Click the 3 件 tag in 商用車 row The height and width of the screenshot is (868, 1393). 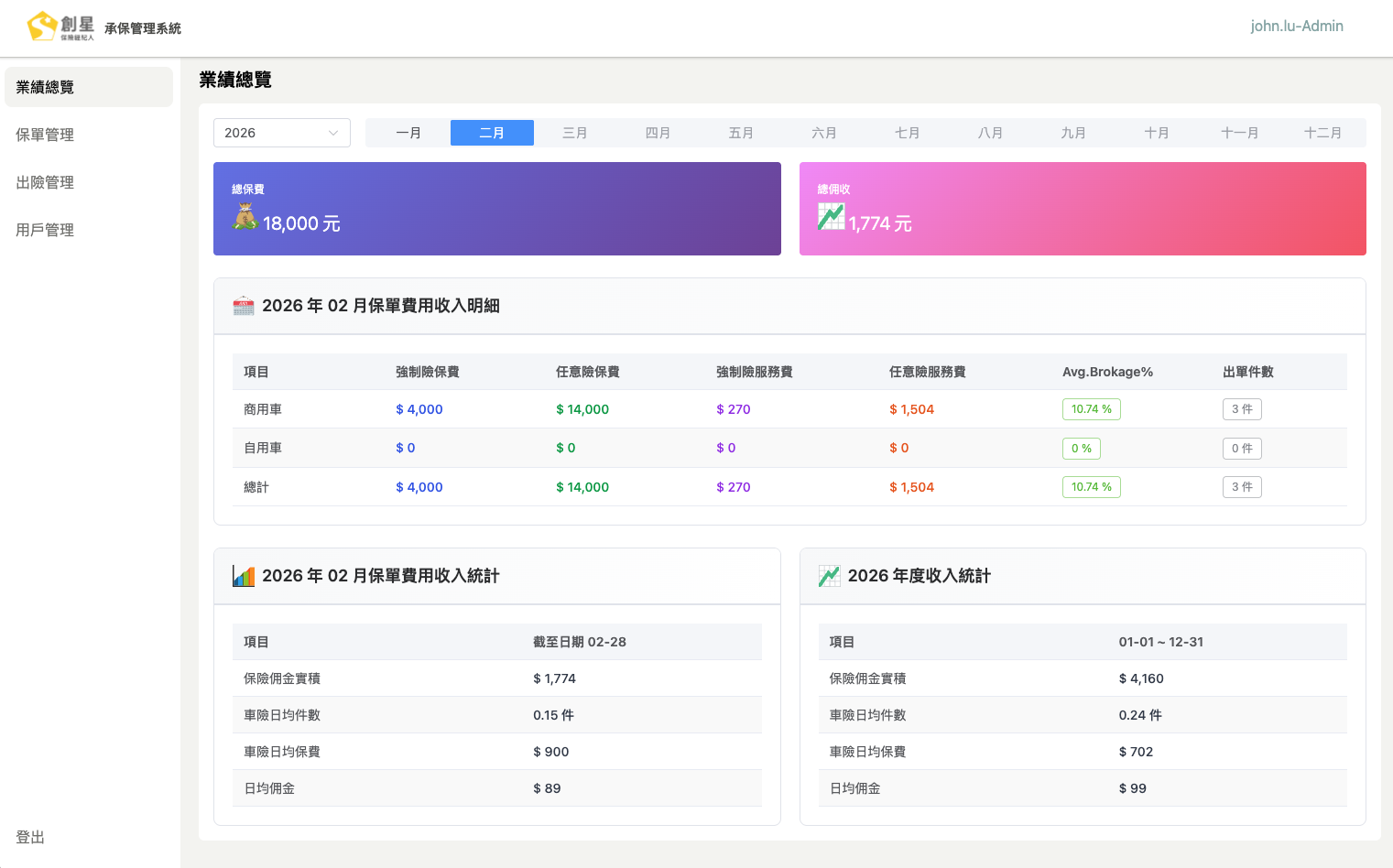tap(1242, 409)
